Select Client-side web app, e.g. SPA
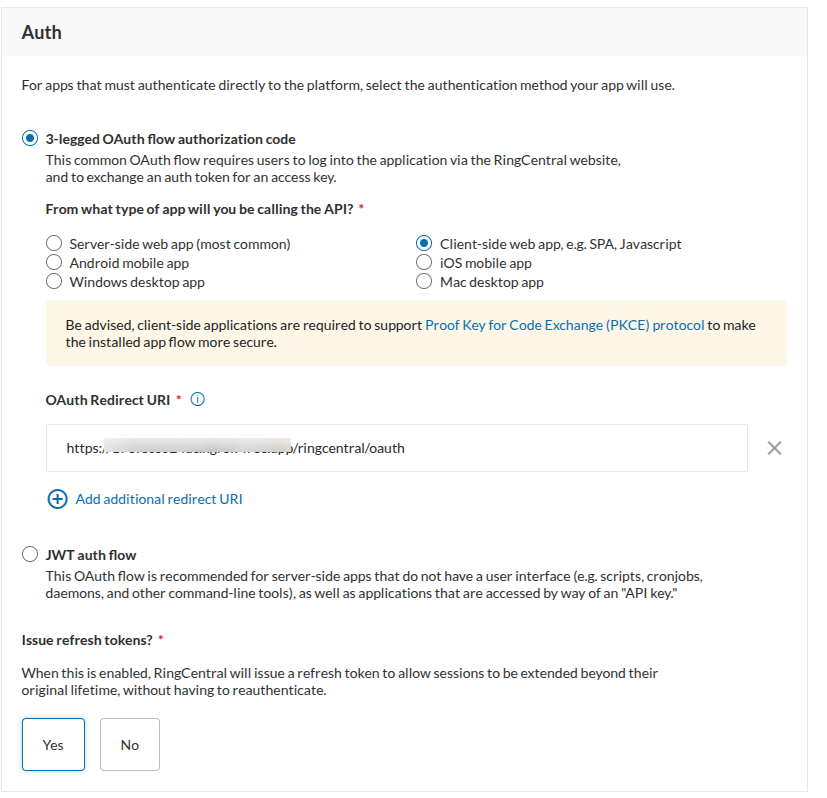The width and height of the screenshot is (827, 798). point(424,243)
